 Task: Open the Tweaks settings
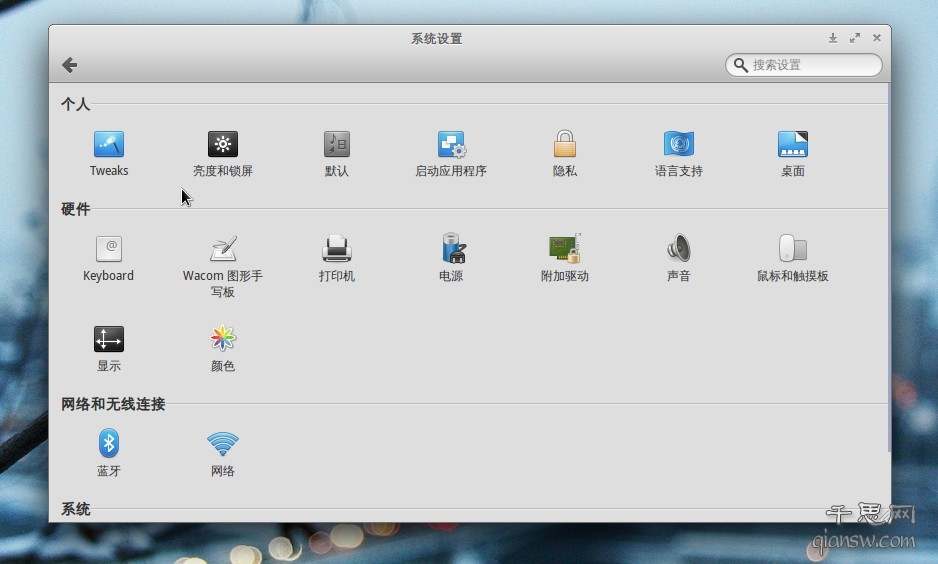pos(109,154)
